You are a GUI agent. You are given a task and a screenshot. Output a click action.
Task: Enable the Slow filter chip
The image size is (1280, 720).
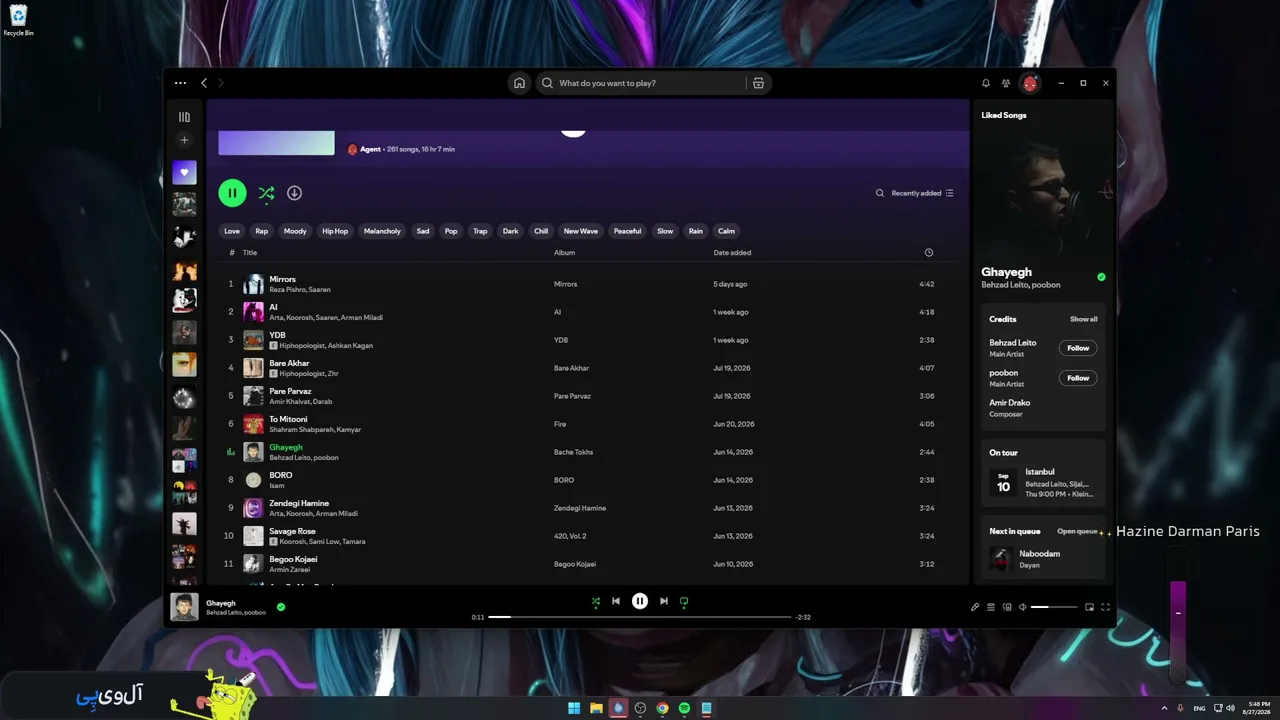click(x=665, y=231)
